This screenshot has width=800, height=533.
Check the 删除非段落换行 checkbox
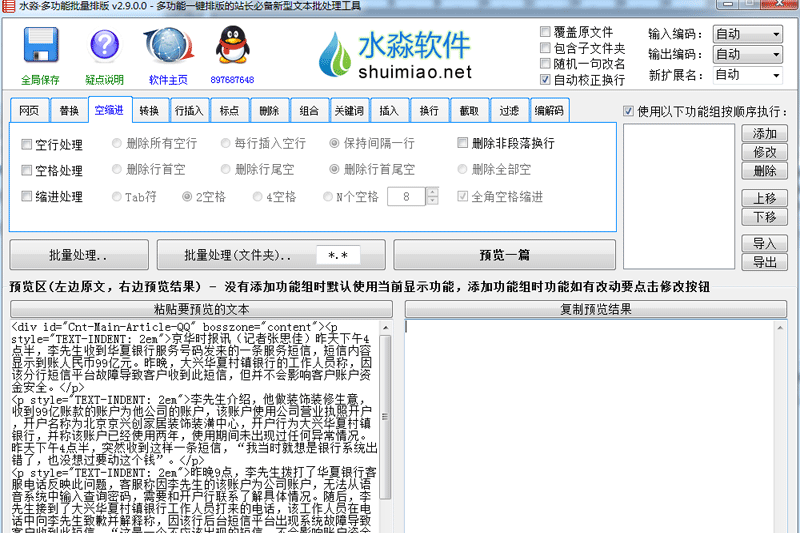[463, 143]
